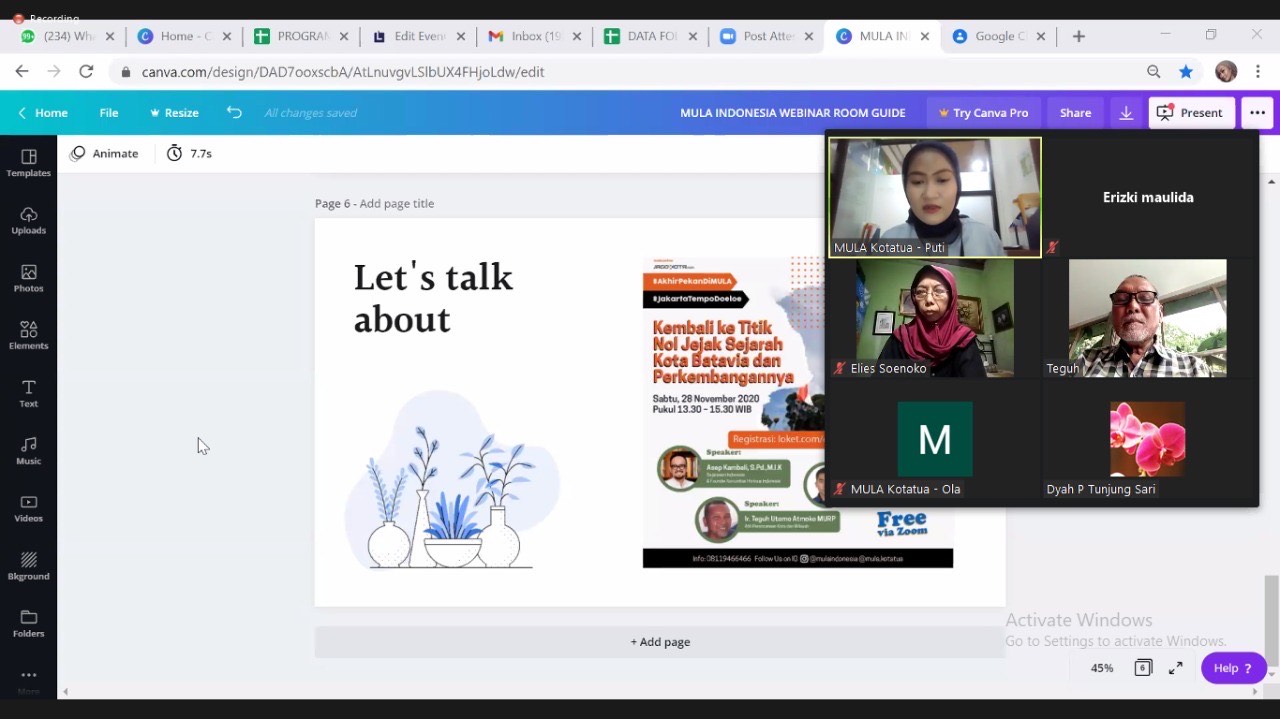This screenshot has height=719, width=1280.
Task: Click the Animate button
Action: click(104, 153)
